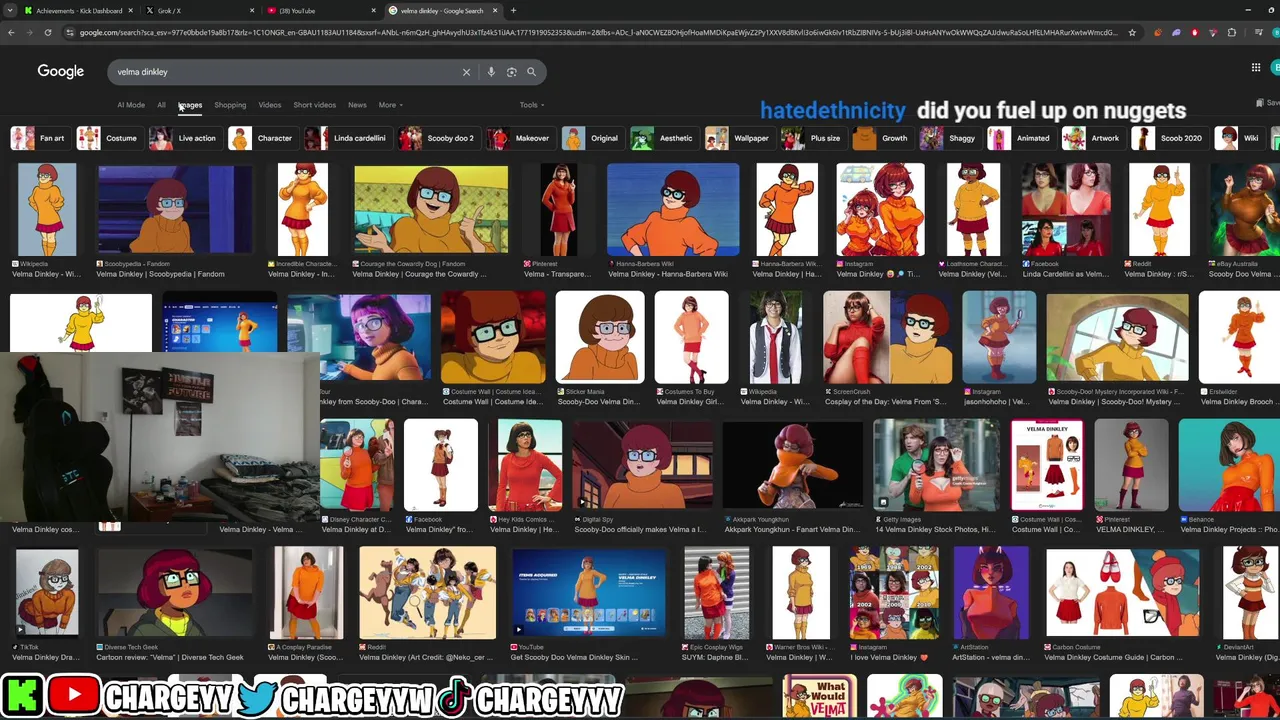Select the Short videos tab
Viewport: 1280px width, 720px height.
click(314, 105)
